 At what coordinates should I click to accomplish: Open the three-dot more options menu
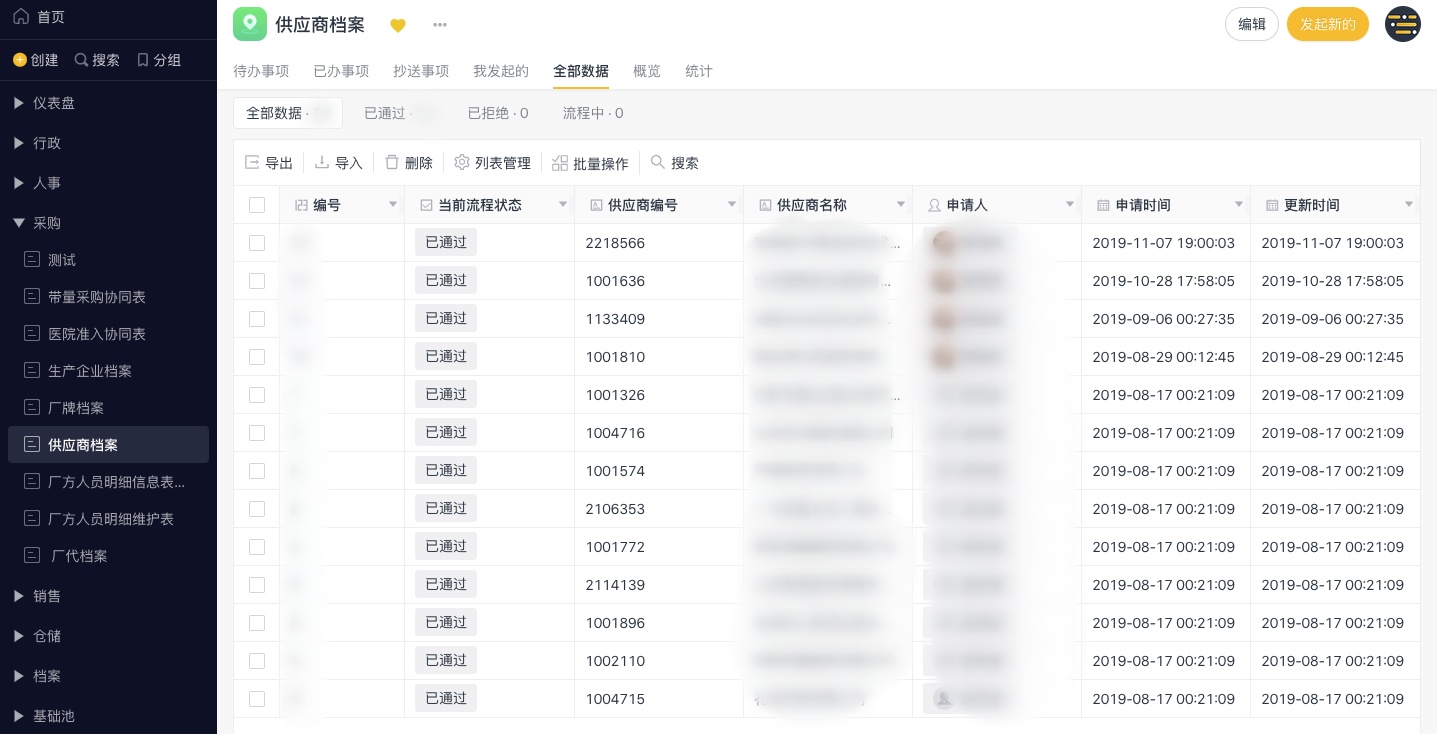440,25
